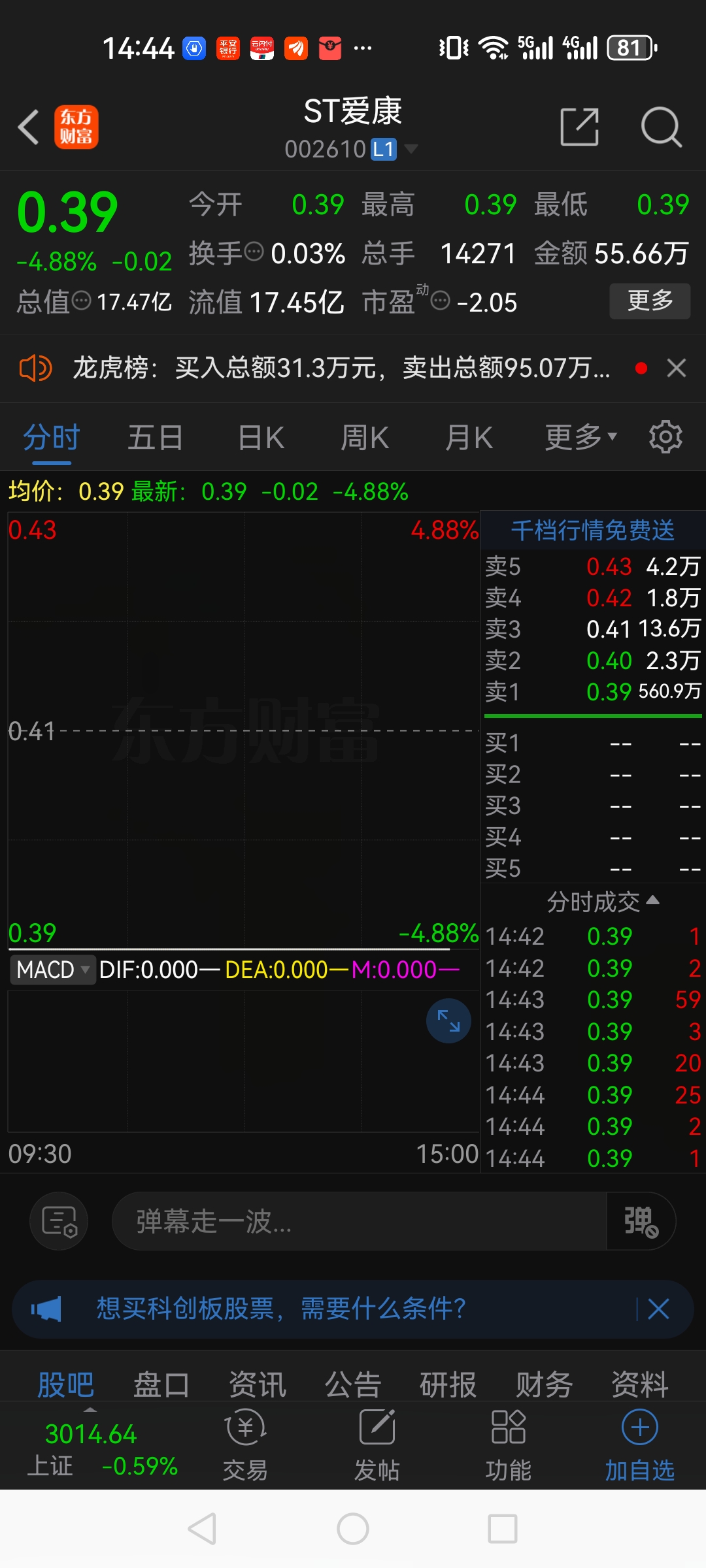Select the 卖1 order row at 0.39
Image resolution: width=706 pixels, height=1568 pixels.
coord(593,692)
